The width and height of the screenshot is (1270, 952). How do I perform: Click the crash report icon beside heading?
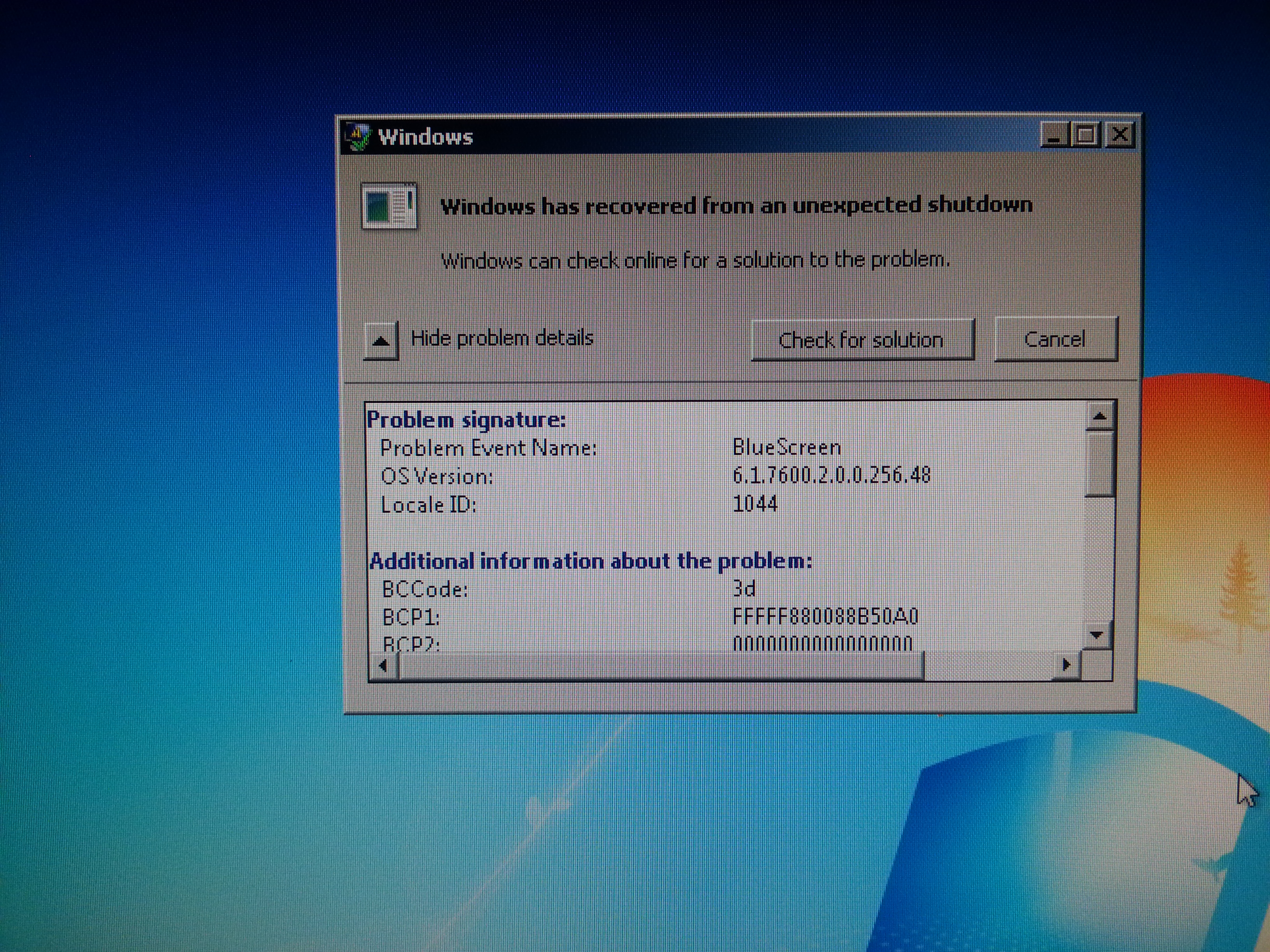(389, 206)
